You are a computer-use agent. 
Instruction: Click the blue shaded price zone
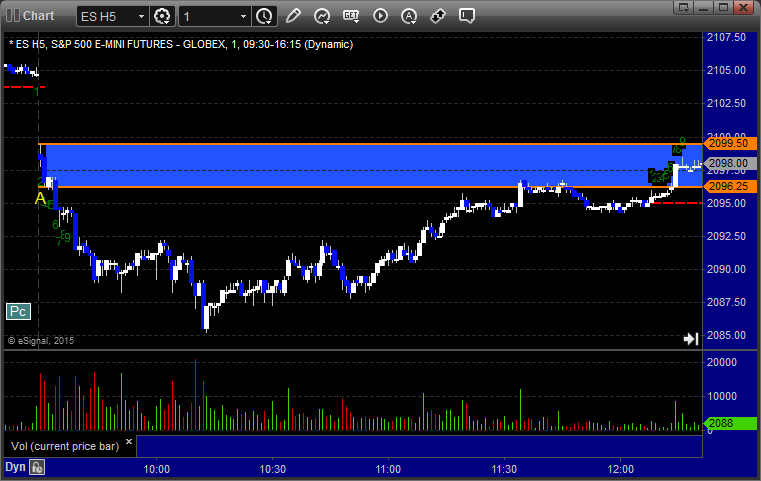coord(370,165)
